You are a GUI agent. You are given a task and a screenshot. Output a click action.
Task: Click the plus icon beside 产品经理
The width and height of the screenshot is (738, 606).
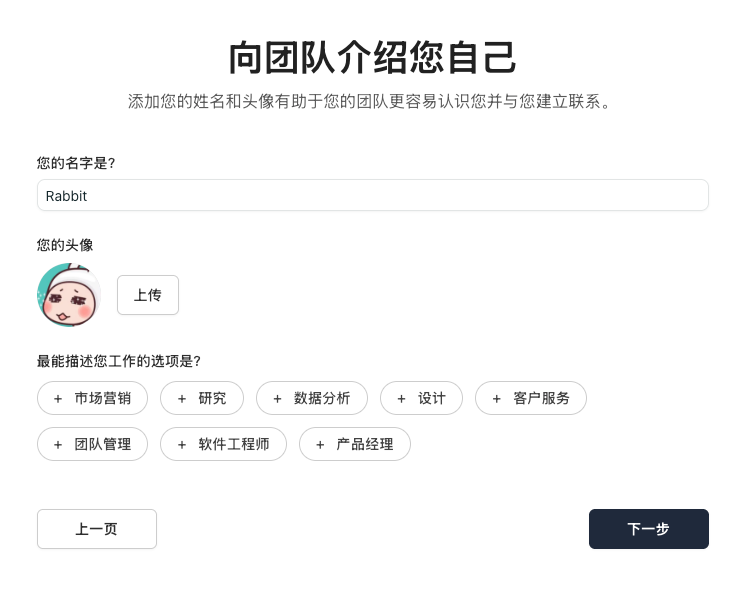(320, 444)
